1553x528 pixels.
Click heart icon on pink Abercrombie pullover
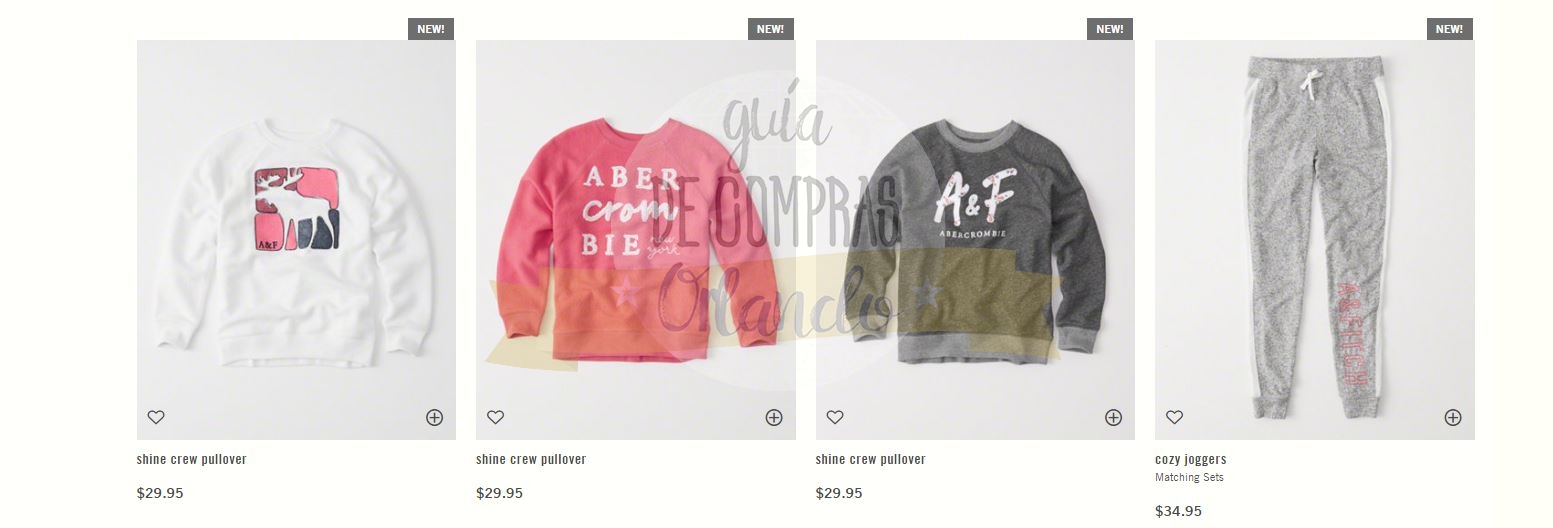pyautogui.click(x=495, y=417)
